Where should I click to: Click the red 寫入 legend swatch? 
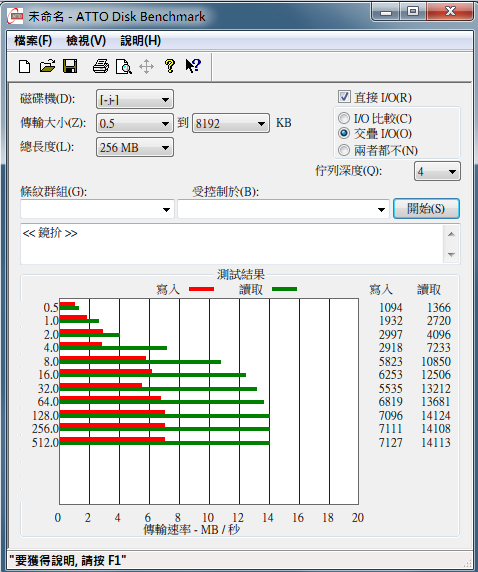tap(201, 289)
